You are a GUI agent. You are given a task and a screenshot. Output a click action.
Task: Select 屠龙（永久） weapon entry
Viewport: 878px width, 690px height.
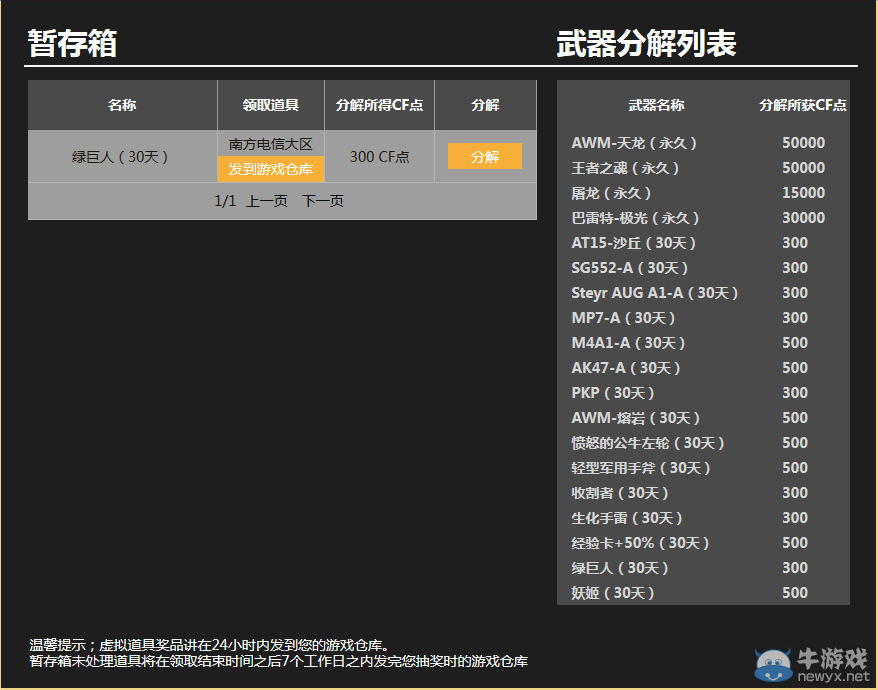point(602,192)
